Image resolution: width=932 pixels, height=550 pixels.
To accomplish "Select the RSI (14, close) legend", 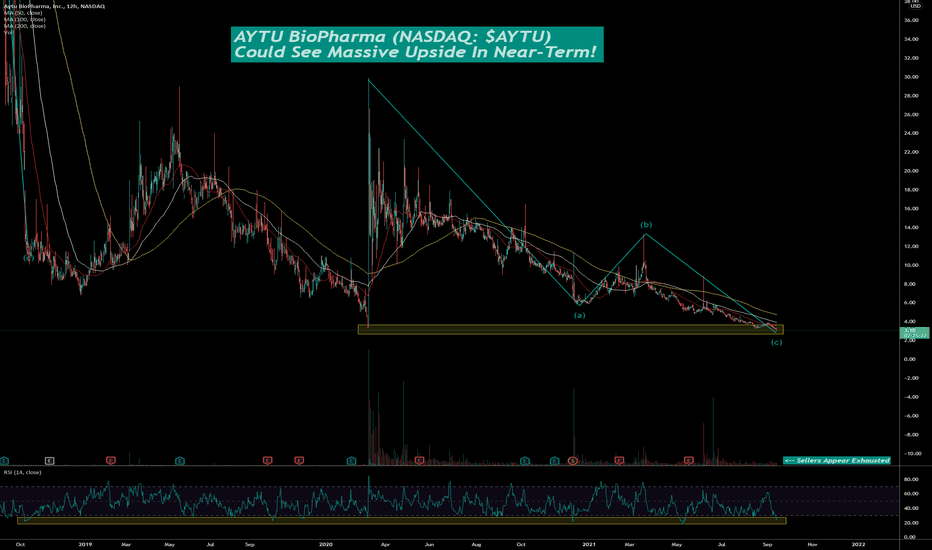I will pyautogui.click(x=23, y=472).
